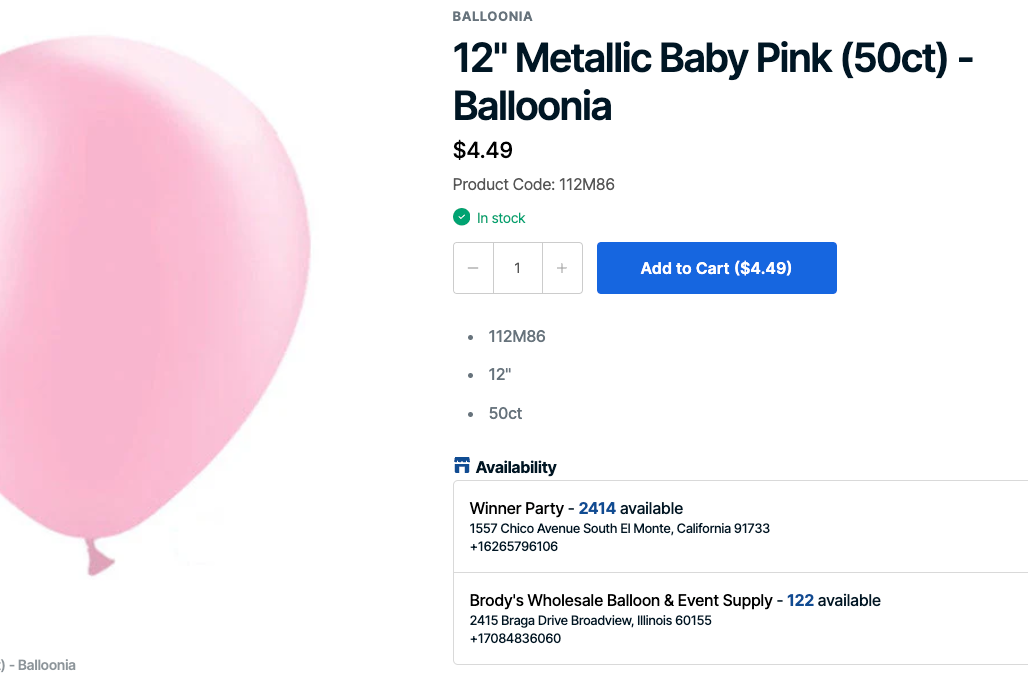Click the pink balloon product image

(150, 300)
